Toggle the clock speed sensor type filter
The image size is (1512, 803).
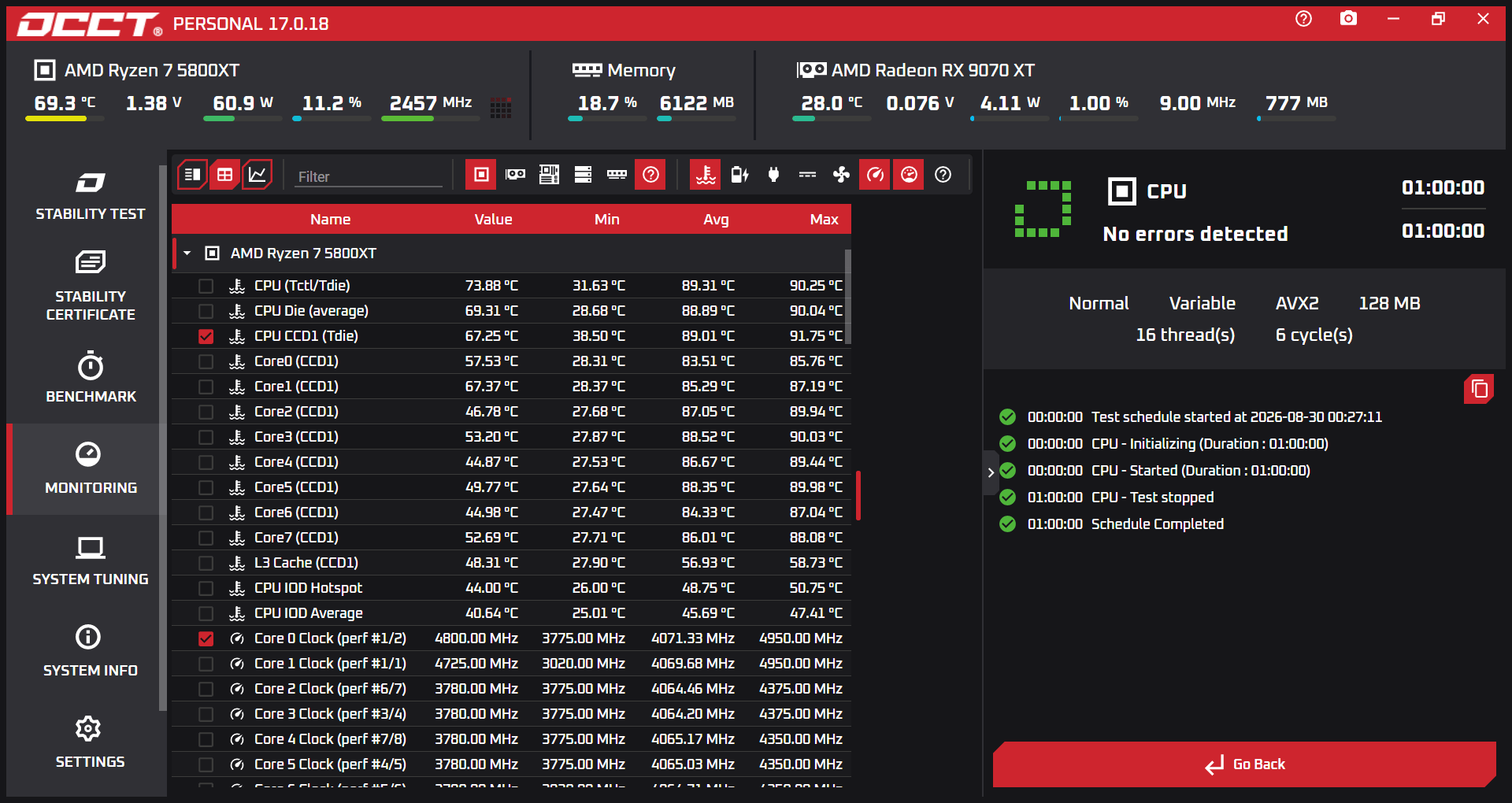click(x=875, y=175)
